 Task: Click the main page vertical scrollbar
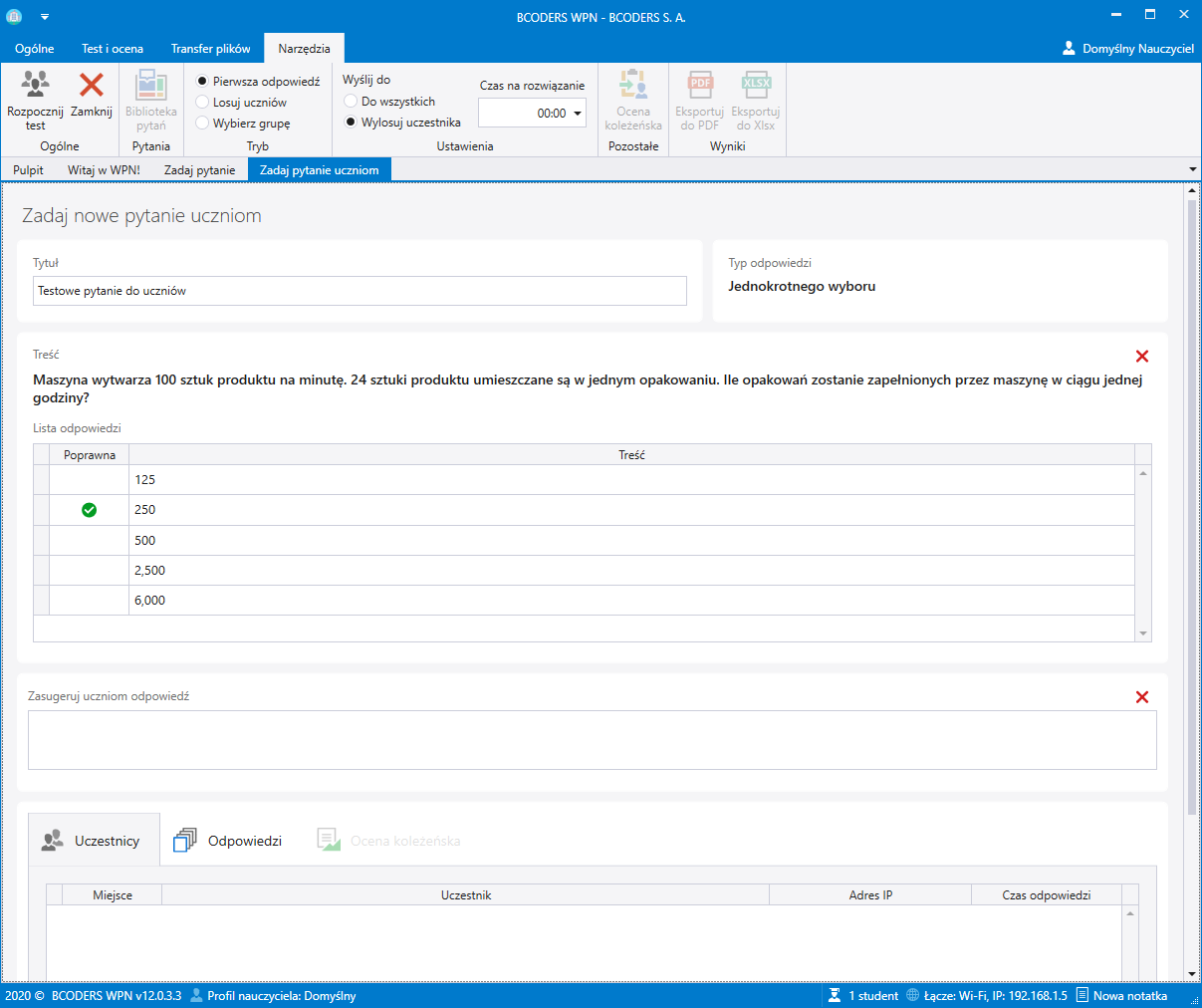point(1192,508)
